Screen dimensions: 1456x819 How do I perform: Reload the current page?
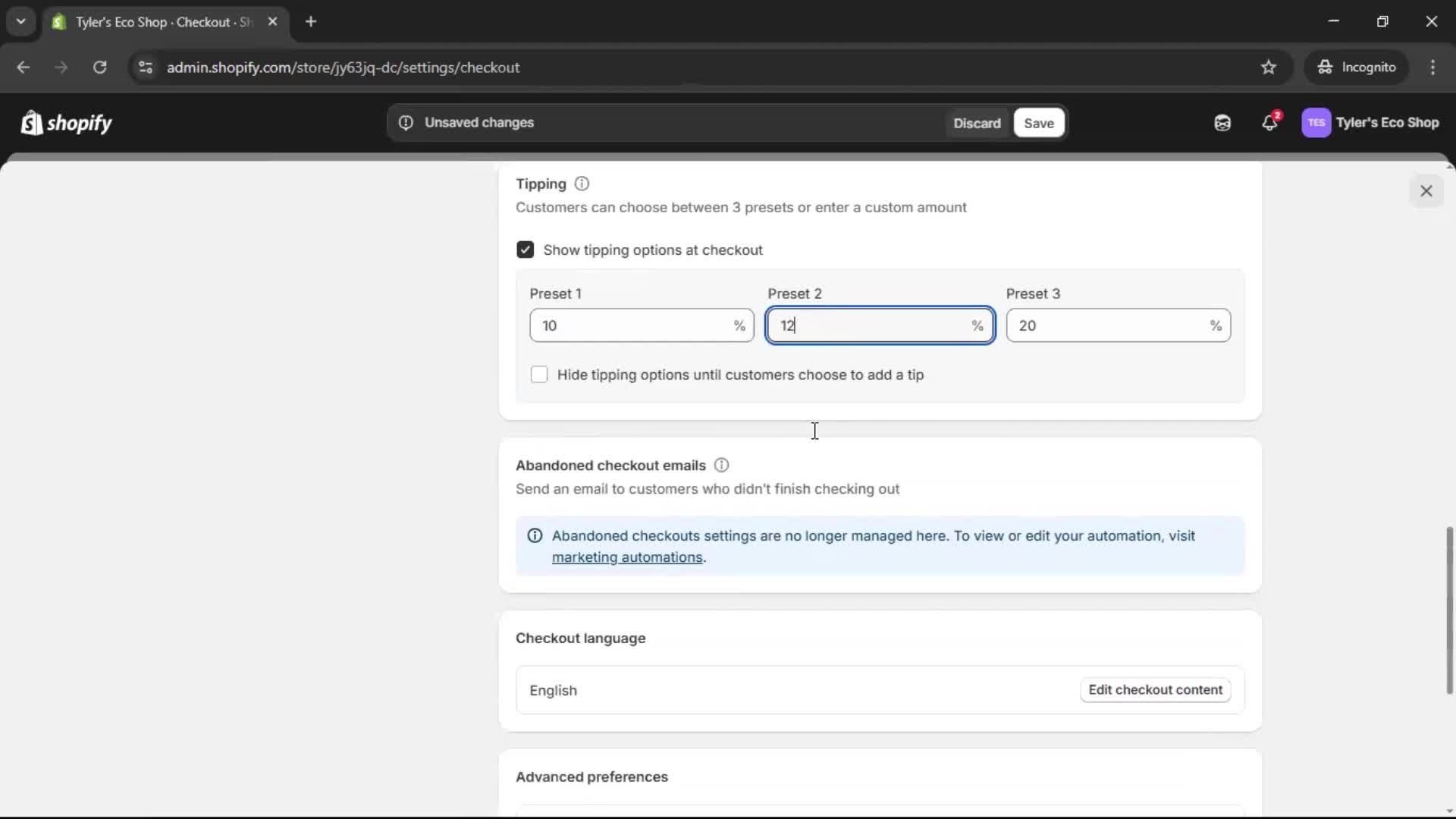click(99, 67)
